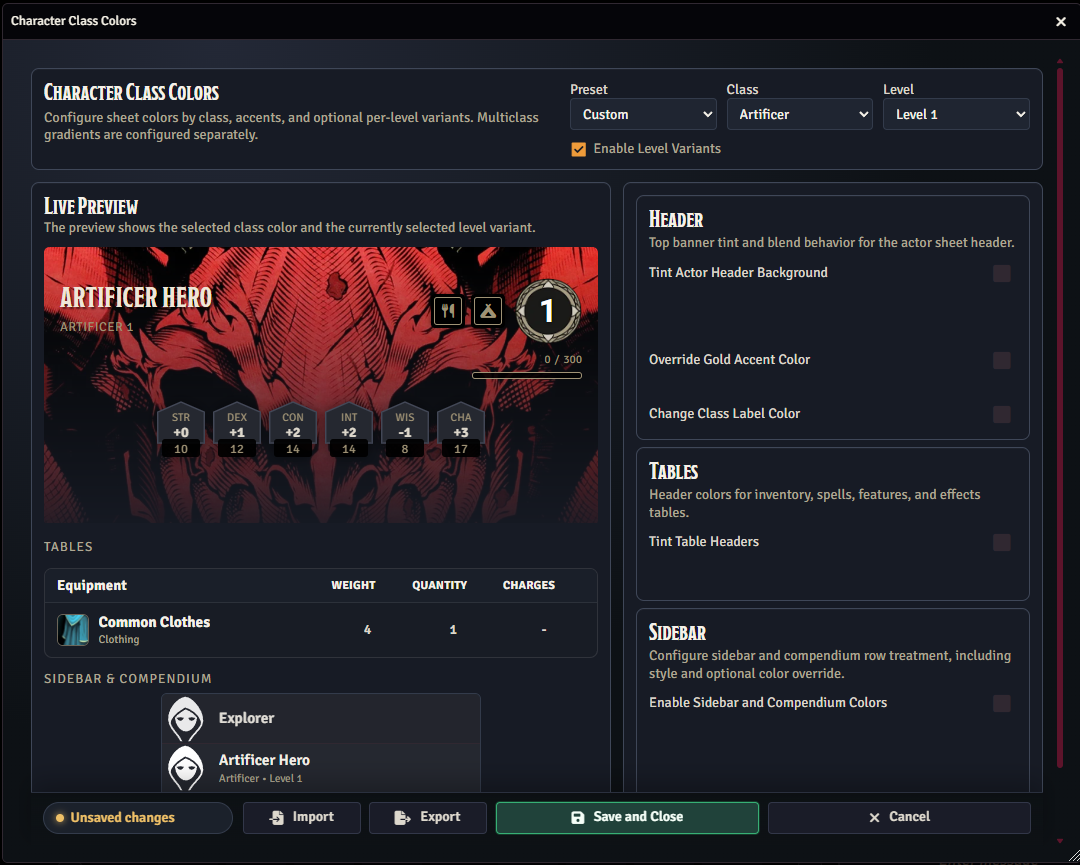Enable Tint Actor Header Background
1080x865 pixels.
(1001, 273)
